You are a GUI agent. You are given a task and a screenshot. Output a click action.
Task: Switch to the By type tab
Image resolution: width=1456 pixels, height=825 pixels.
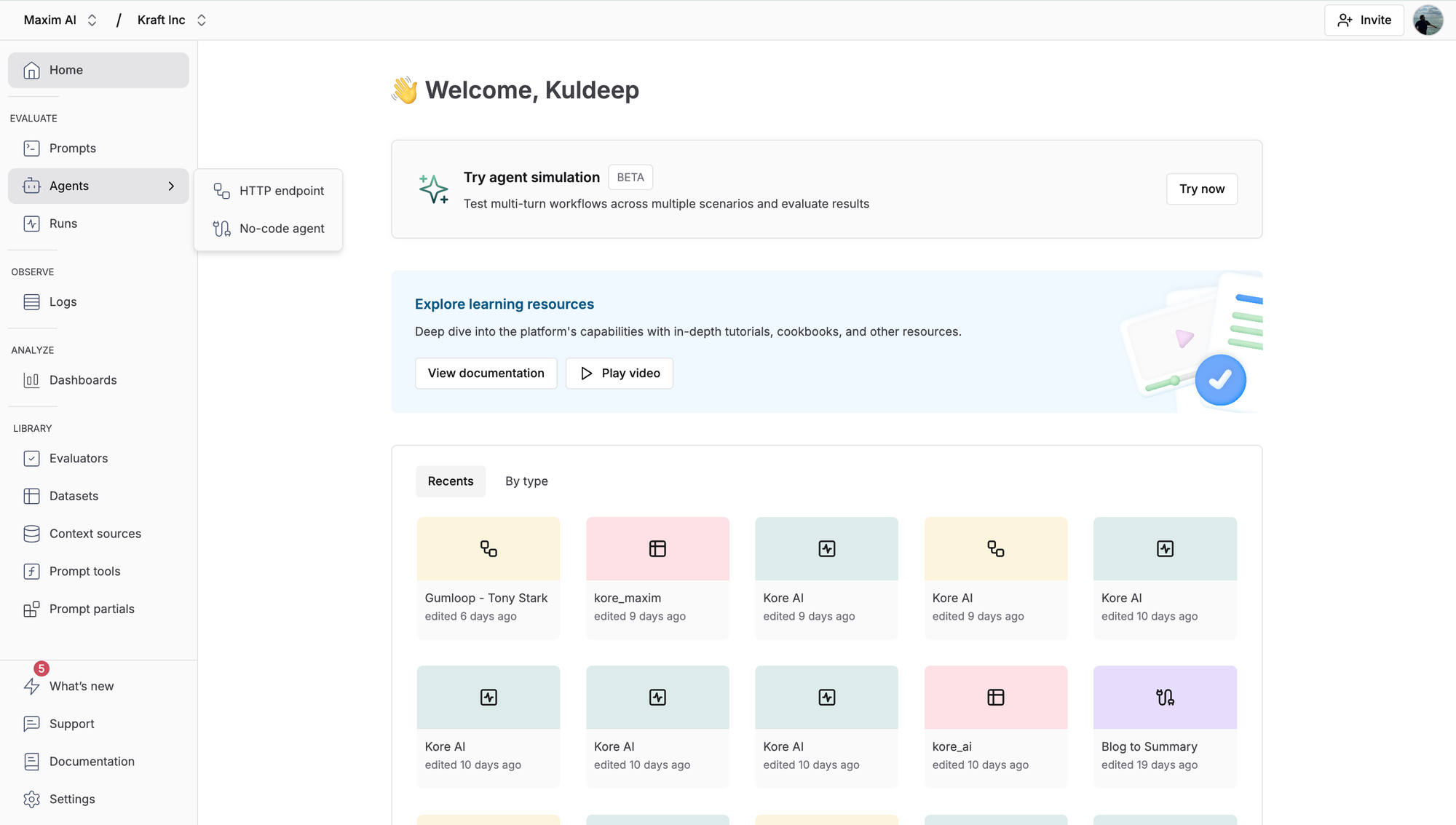pyautogui.click(x=526, y=481)
